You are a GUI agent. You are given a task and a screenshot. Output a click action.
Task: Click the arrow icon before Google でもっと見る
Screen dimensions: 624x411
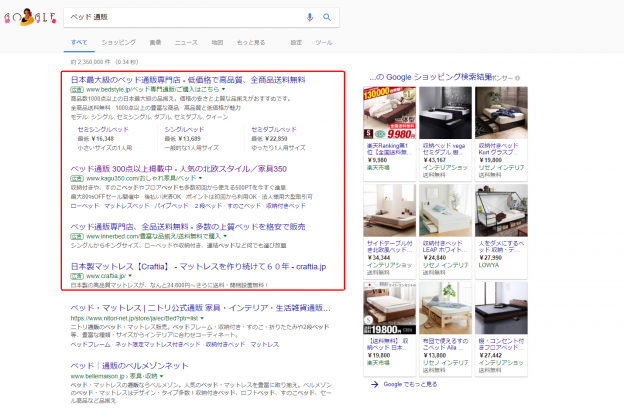coord(374,384)
